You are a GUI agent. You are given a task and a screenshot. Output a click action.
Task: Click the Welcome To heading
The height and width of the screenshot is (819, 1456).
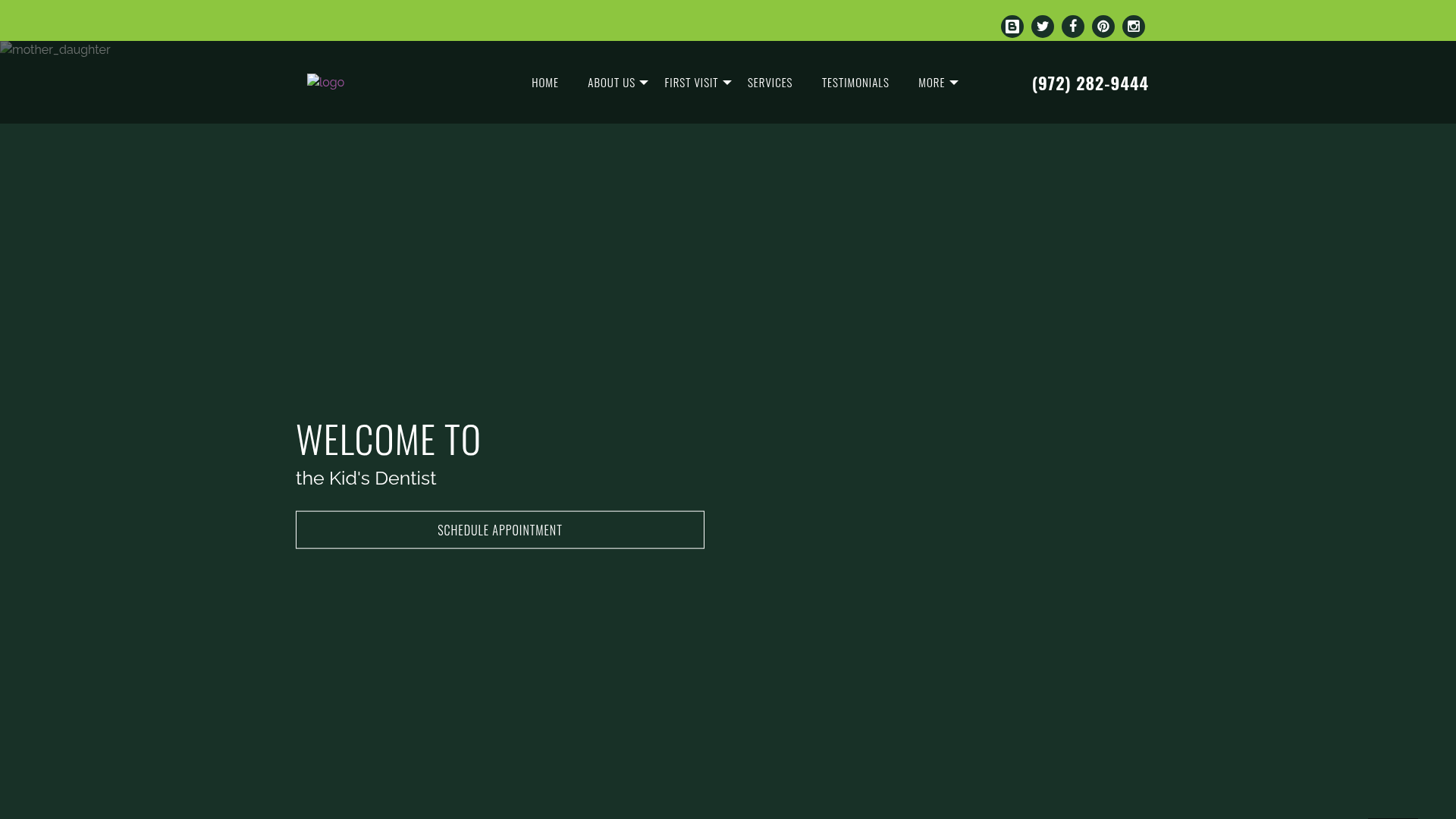coord(388,439)
